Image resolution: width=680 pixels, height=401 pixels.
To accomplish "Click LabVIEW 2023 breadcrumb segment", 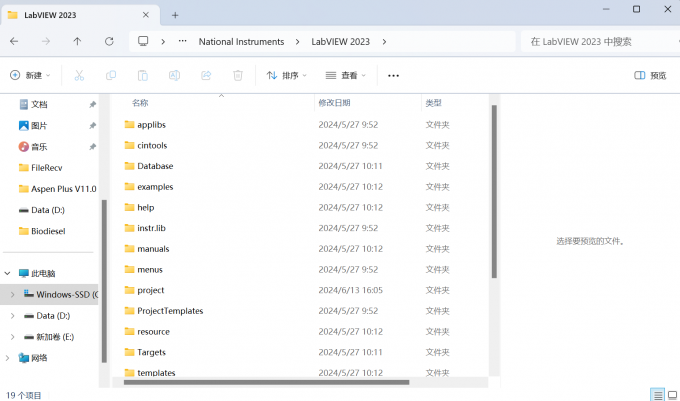I will [x=340, y=42].
